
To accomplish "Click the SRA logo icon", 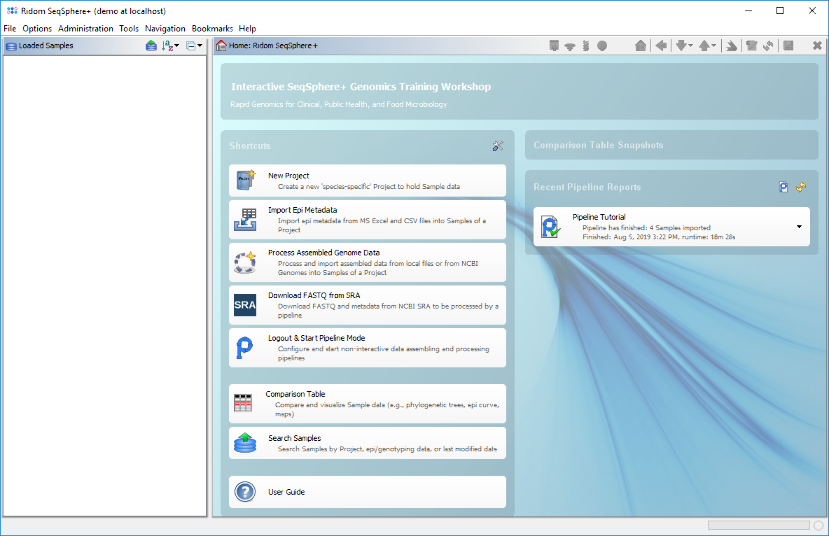I will pyautogui.click(x=245, y=305).
